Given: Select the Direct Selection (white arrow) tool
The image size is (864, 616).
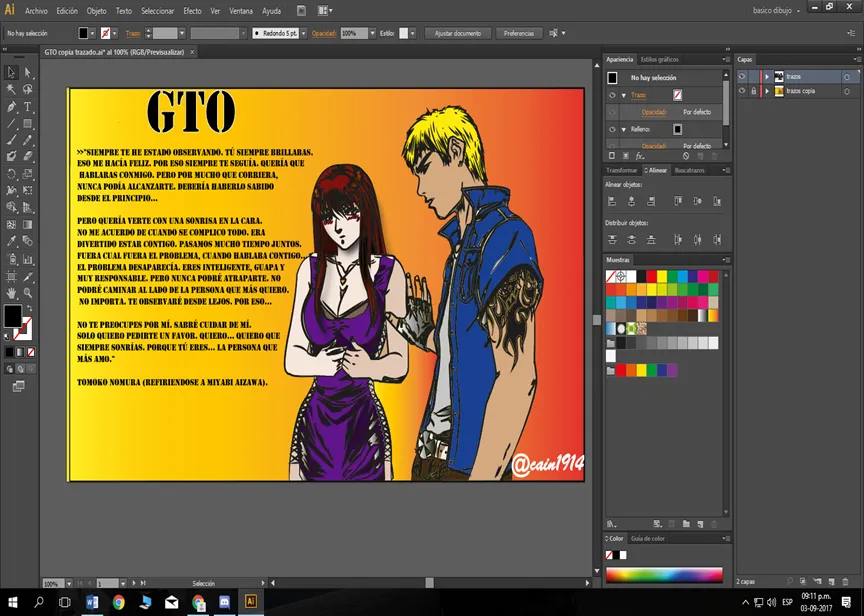Looking at the screenshot, I should [28, 72].
